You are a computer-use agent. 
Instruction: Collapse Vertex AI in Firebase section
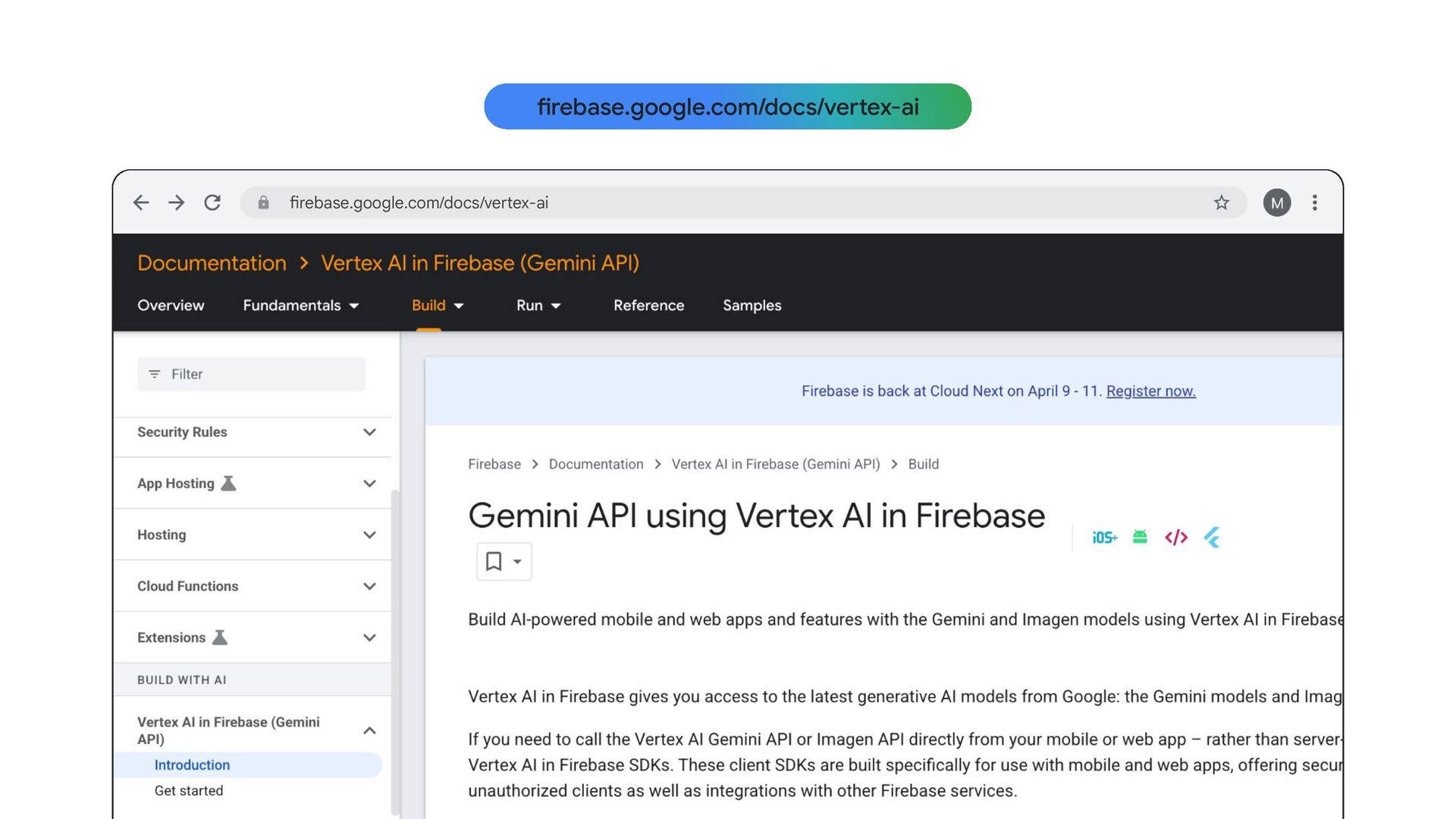(369, 730)
